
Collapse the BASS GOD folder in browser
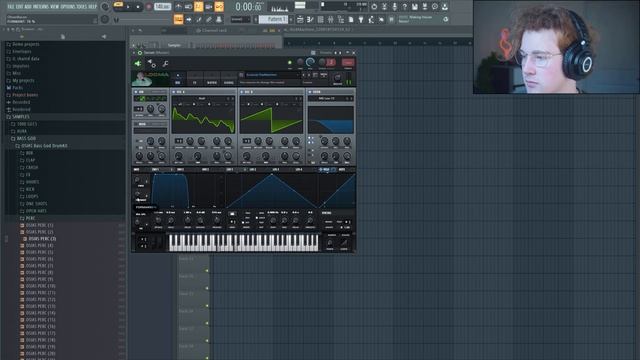click(x=26, y=138)
